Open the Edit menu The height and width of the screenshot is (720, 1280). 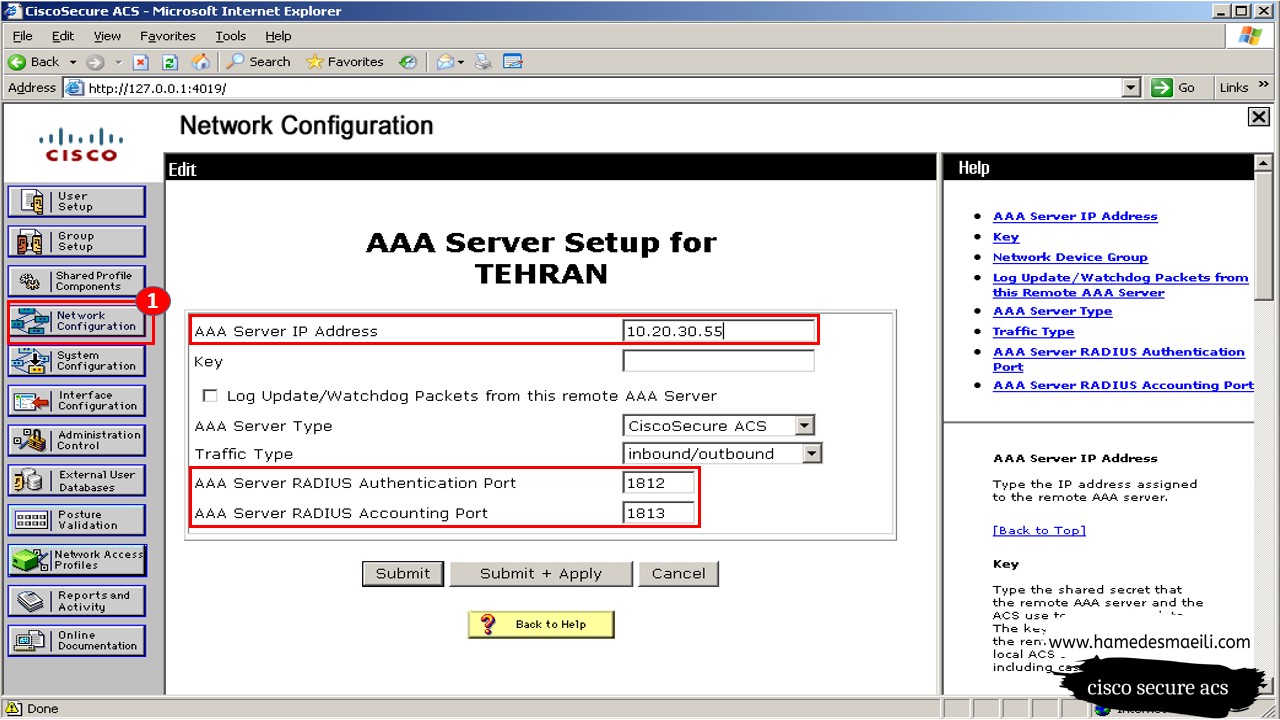pos(63,36)
